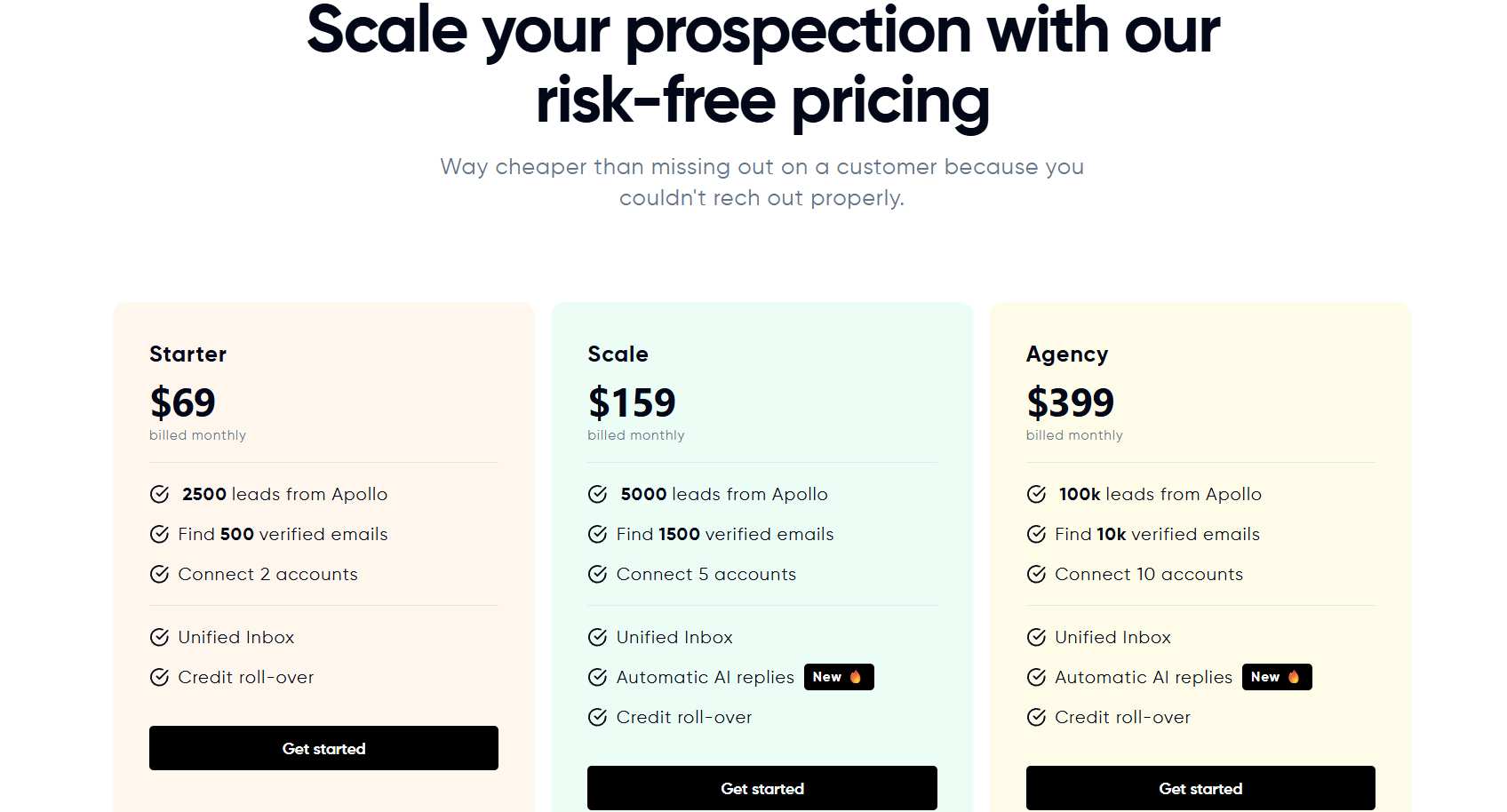
Task: Click Get started under the Scale plan
Action: tap(761, 788)
